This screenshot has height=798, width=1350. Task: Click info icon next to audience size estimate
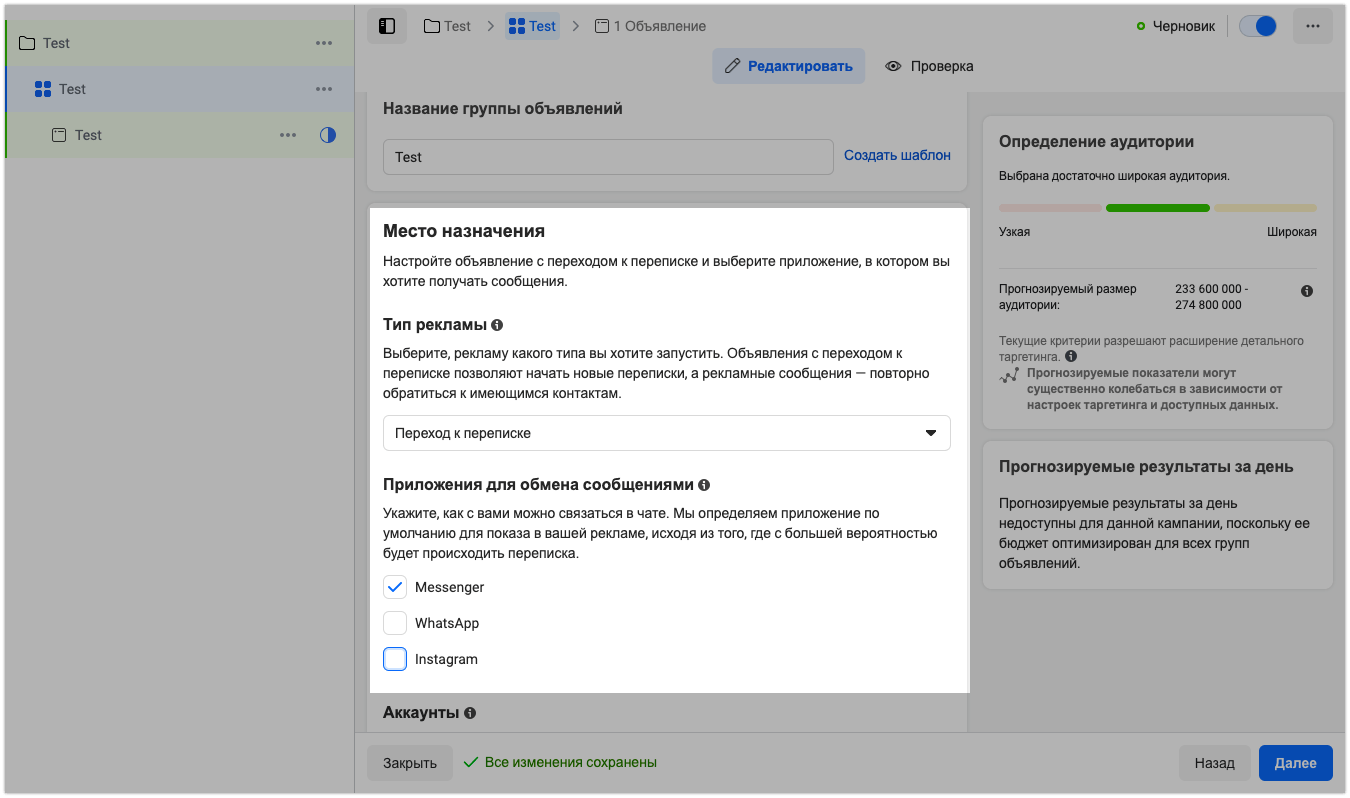(1307, 291)
